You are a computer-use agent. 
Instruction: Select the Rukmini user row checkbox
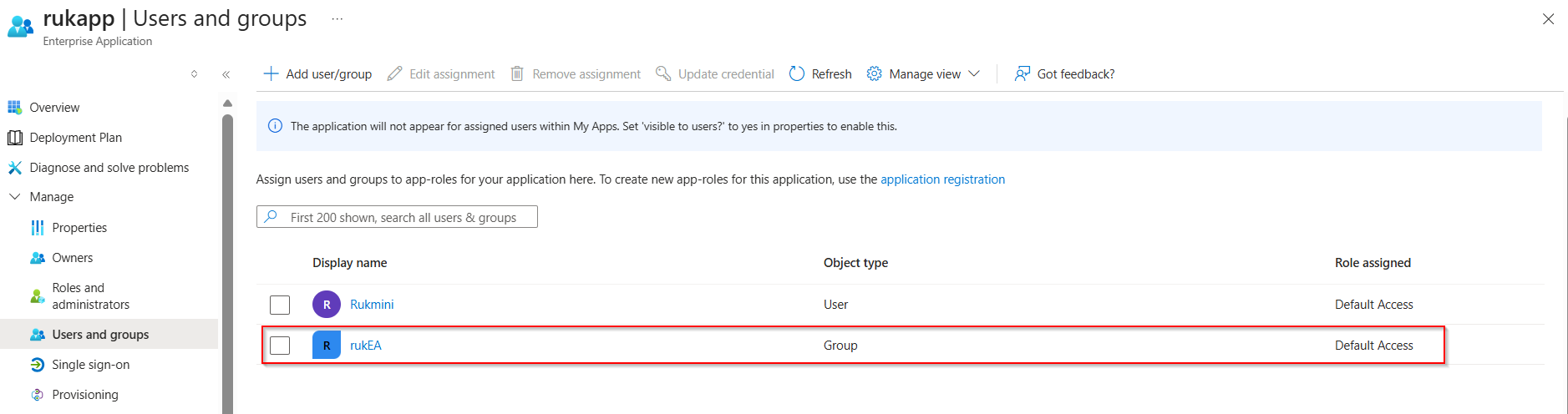280,305
